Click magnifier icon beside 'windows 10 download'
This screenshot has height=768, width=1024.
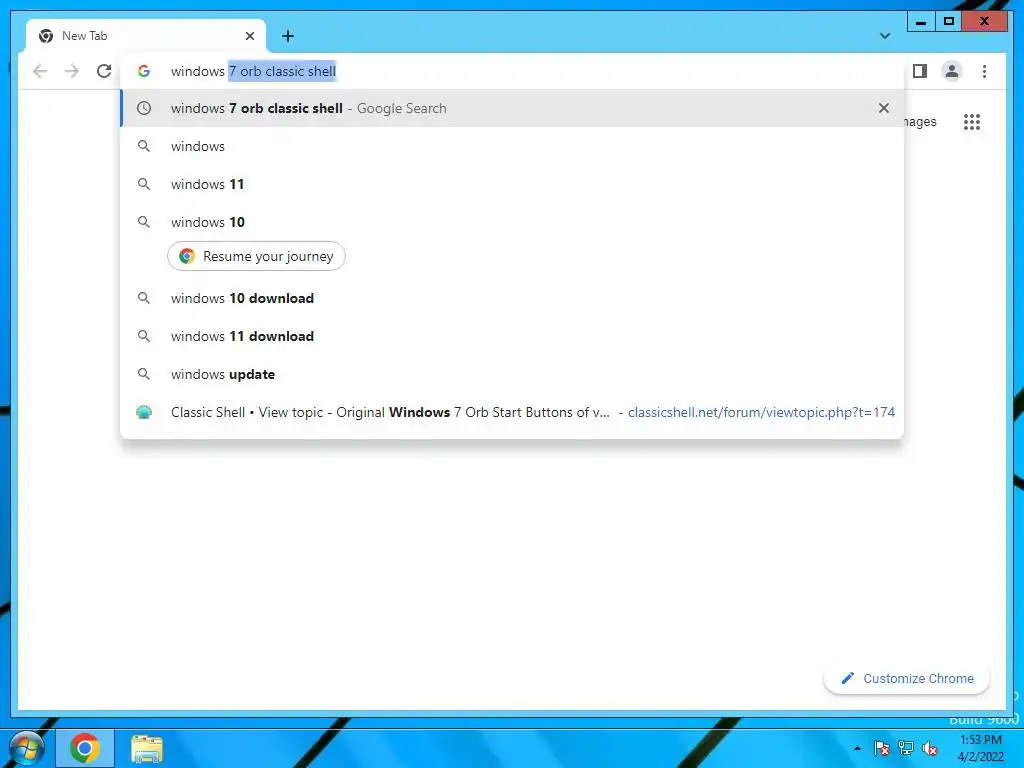(x=144, y=298)
